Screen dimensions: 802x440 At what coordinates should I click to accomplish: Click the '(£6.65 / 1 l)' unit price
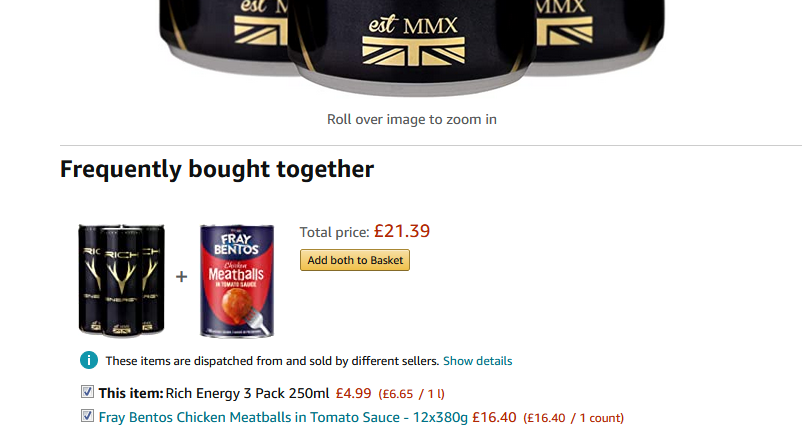(x=412, y=393)
